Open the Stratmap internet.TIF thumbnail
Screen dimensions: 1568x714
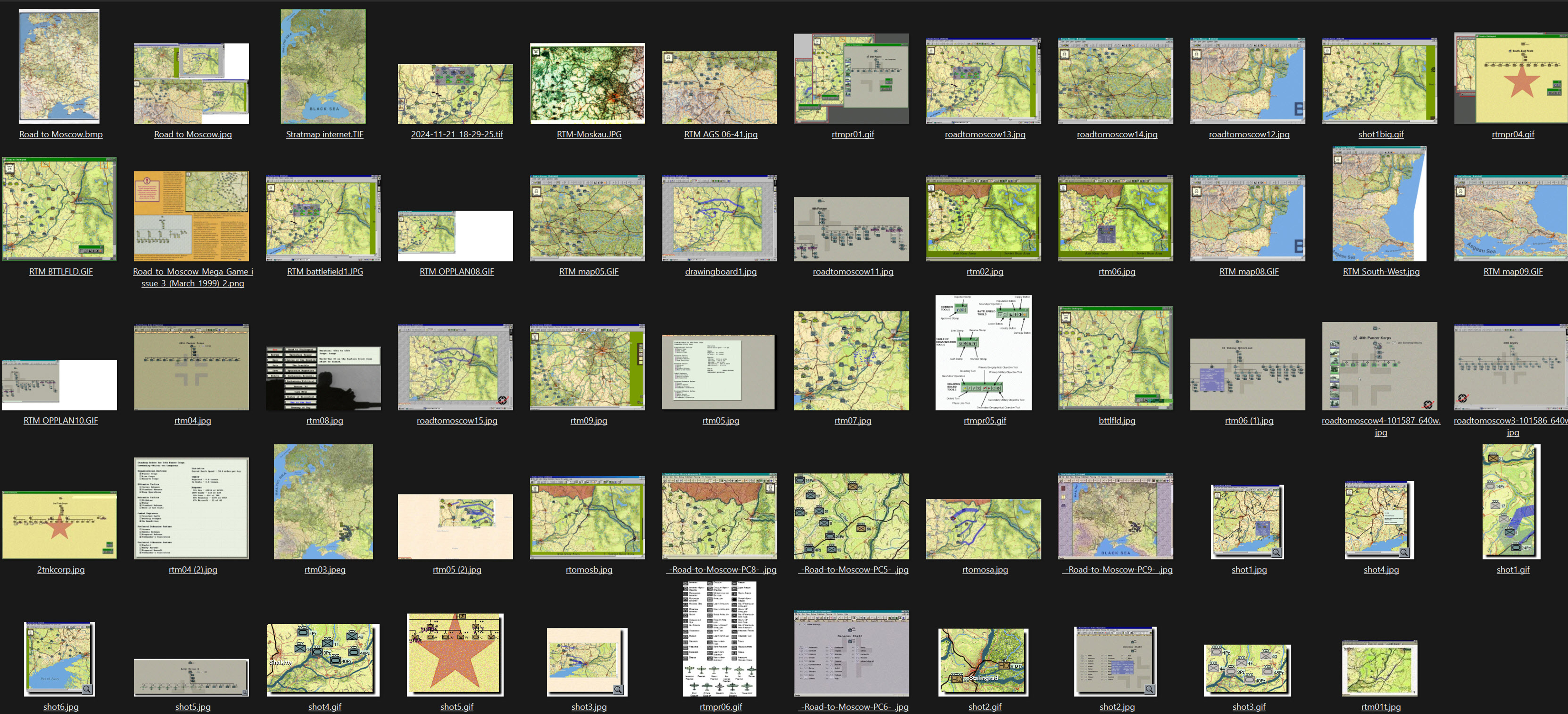point(323,66)
